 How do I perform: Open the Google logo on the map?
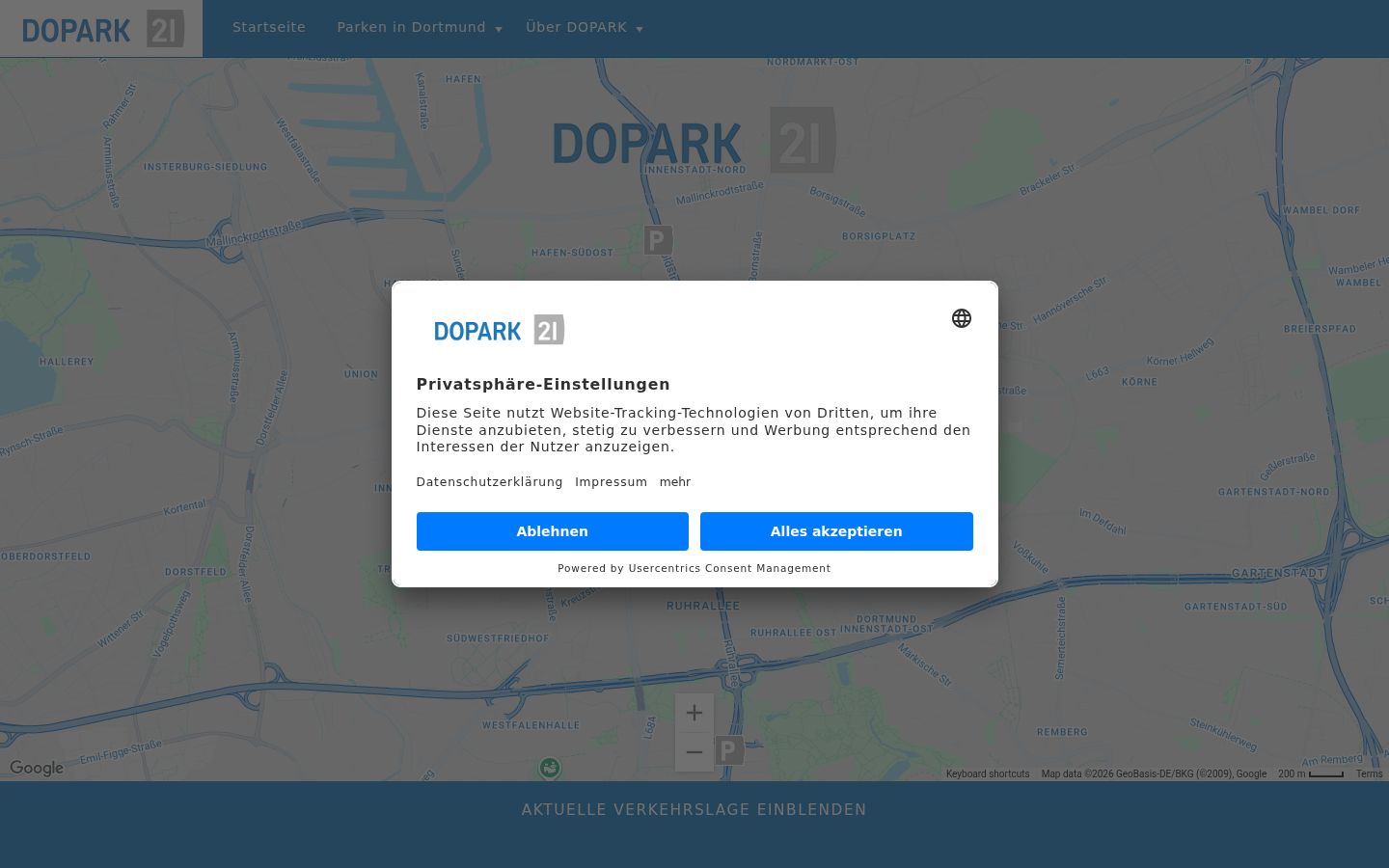(x=37, y=768)
